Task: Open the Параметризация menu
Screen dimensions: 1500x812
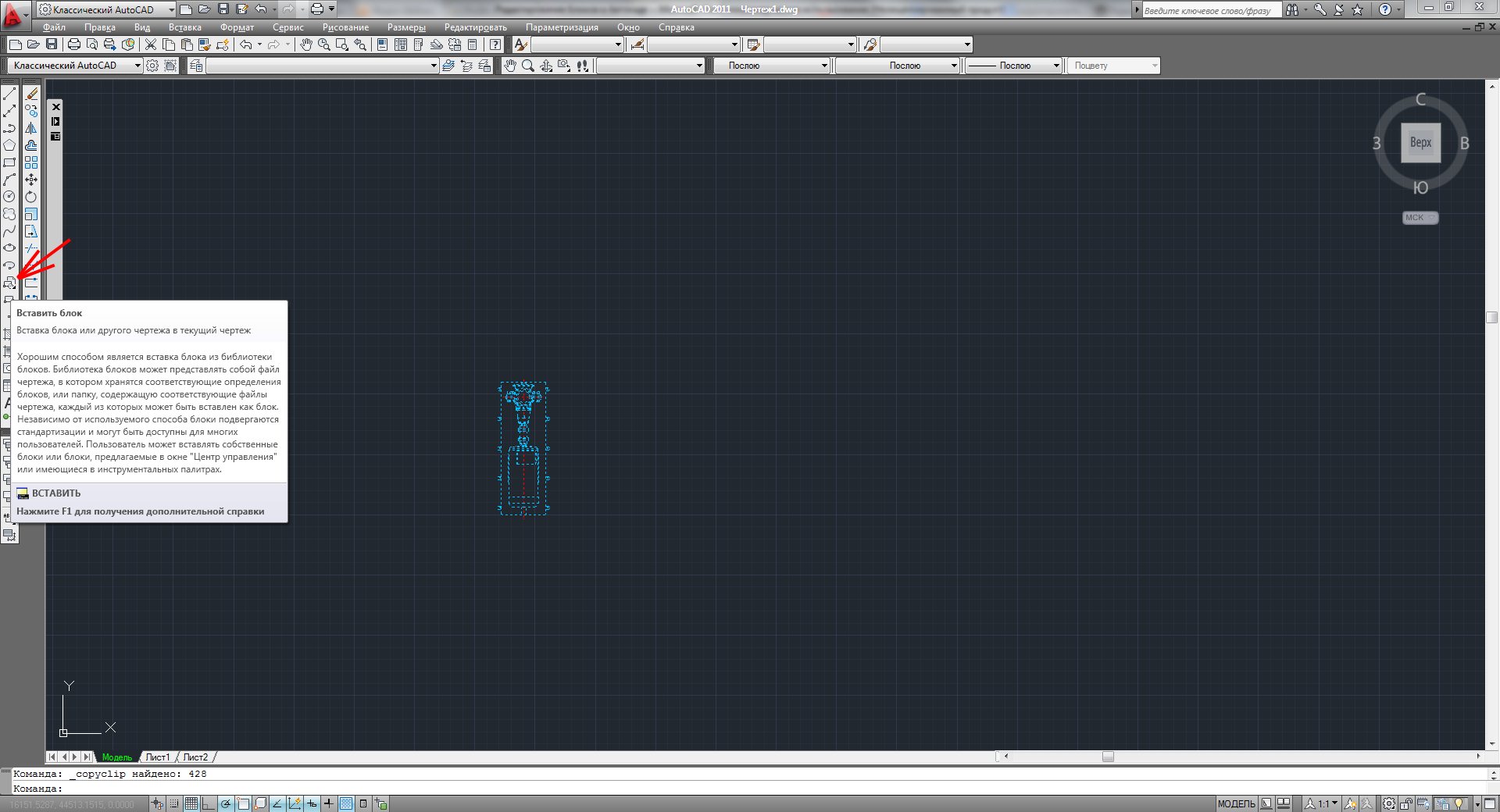Action: coord(562,27)
